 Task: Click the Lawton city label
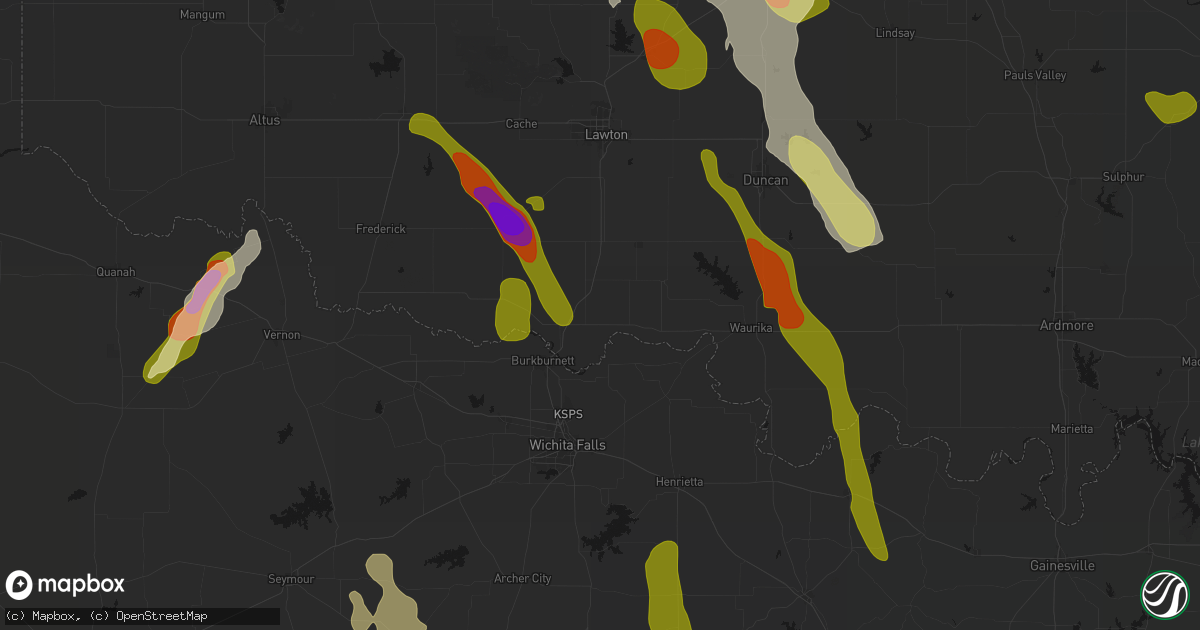point(607,134)
